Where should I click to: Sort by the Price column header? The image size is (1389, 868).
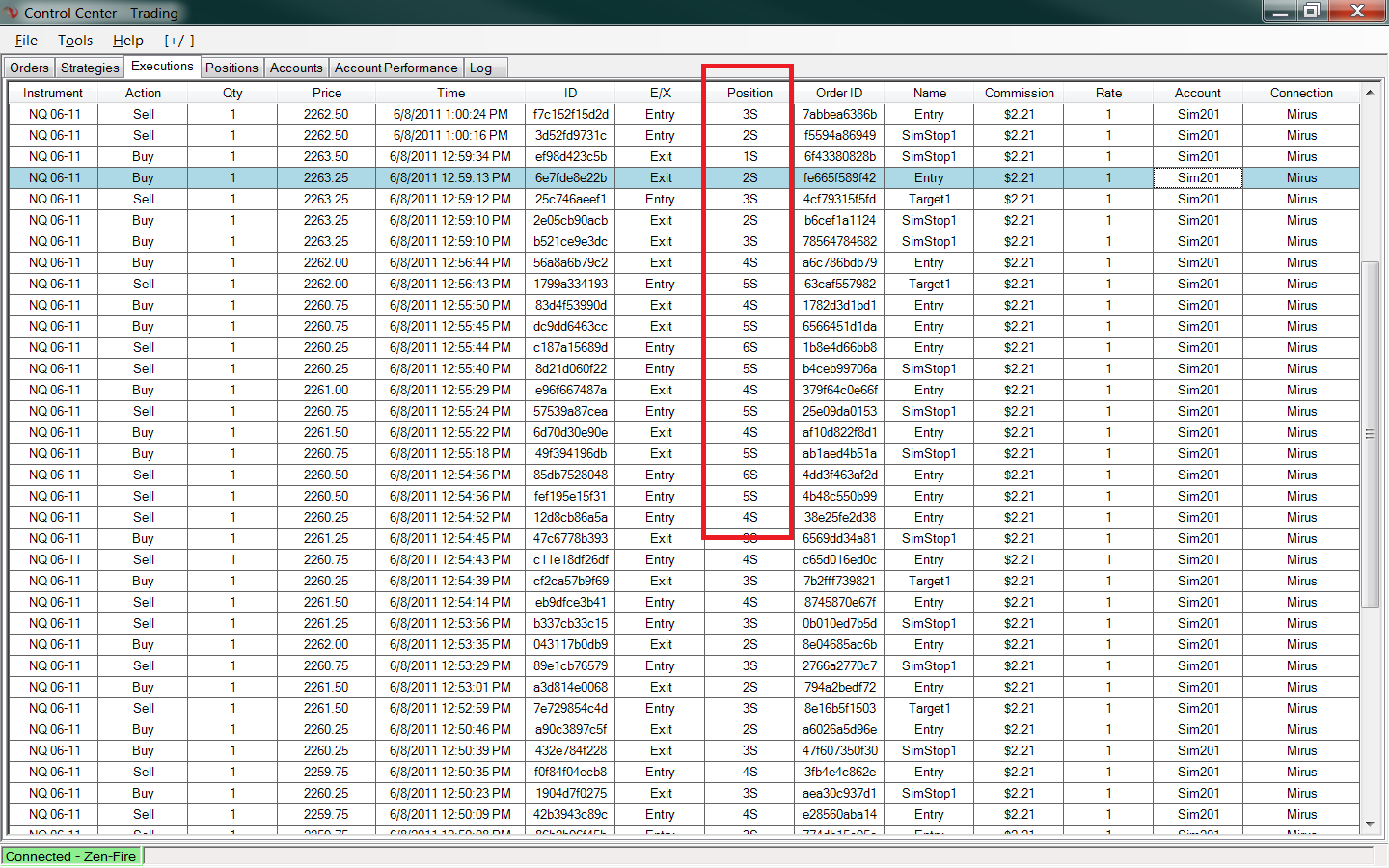327,93
